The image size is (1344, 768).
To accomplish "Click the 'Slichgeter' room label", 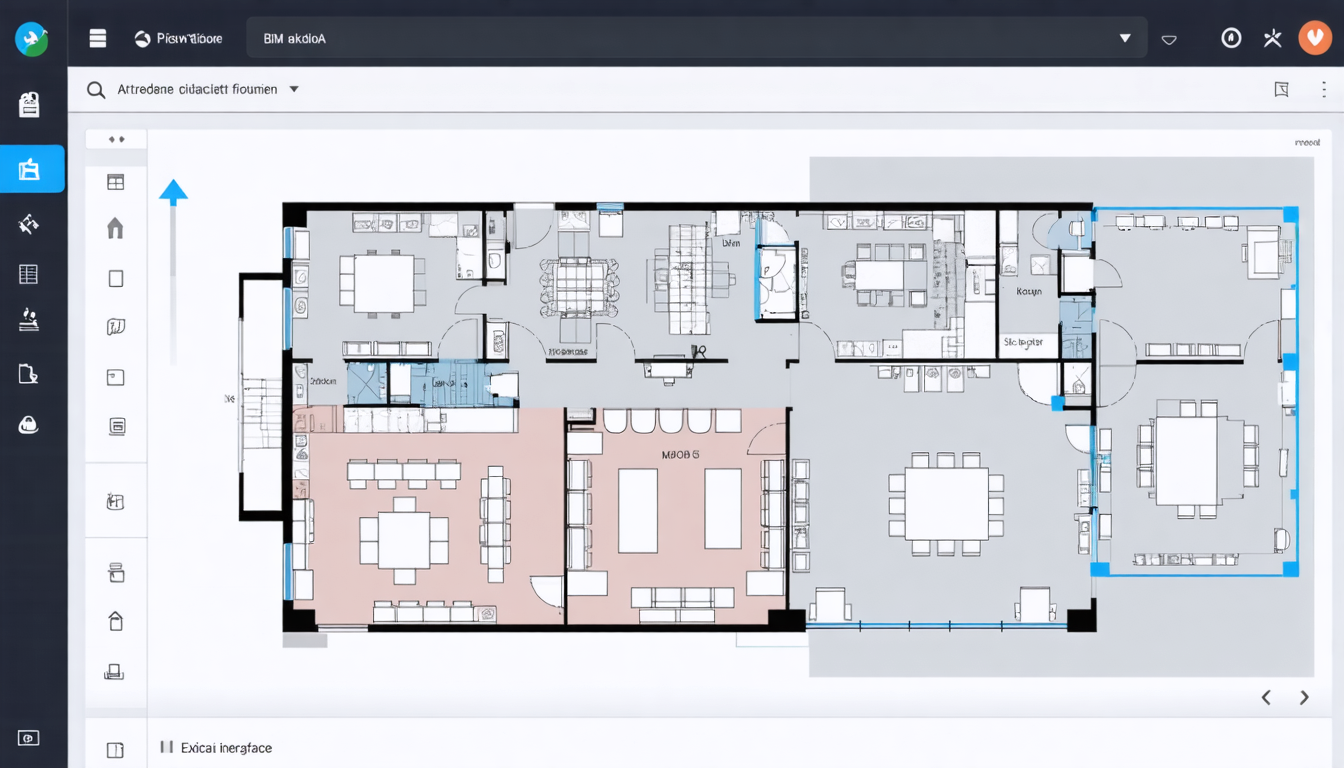I will click(1023, 342).
